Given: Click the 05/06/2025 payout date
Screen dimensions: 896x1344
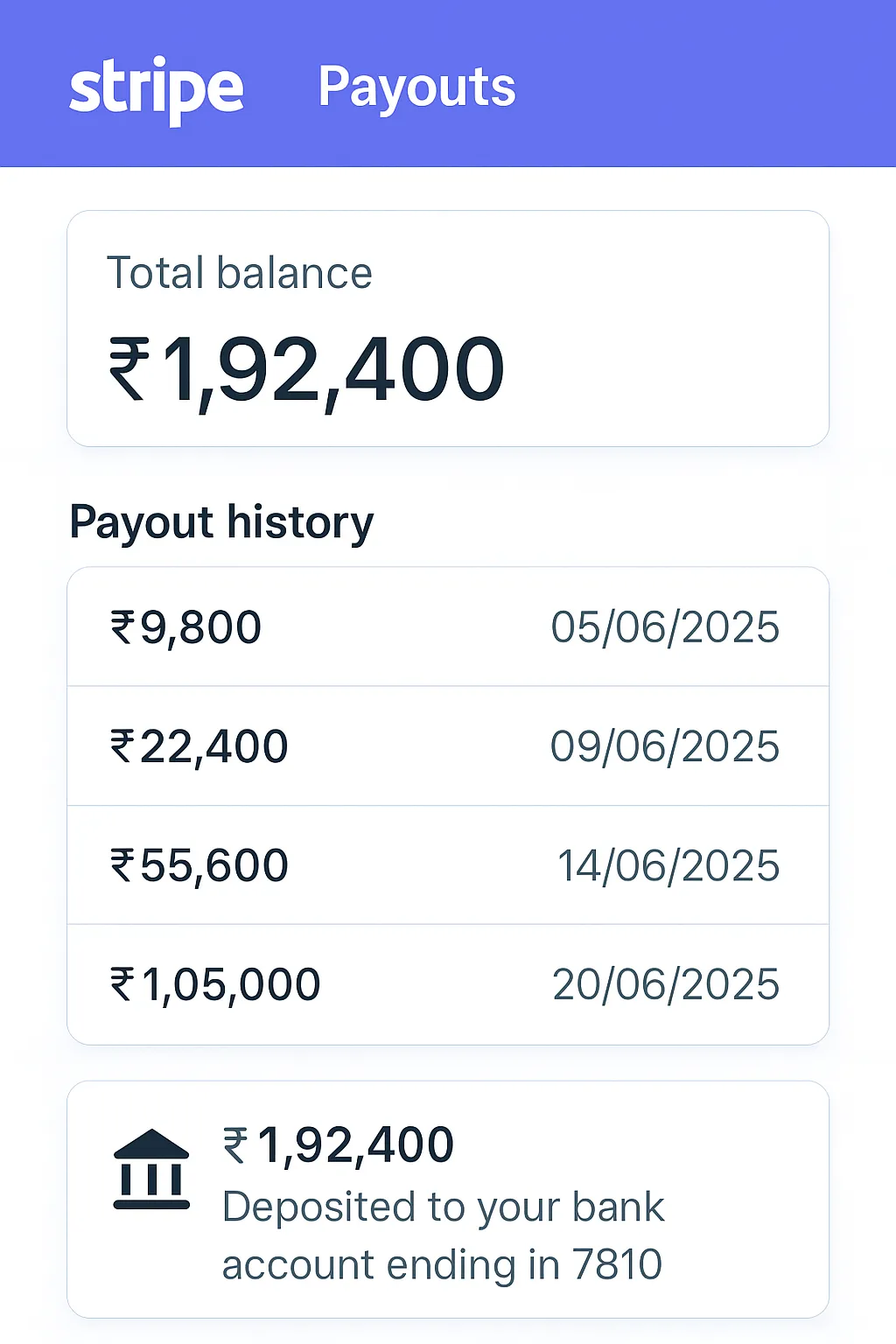Looking at the screenshot, I should click(665, 627).
